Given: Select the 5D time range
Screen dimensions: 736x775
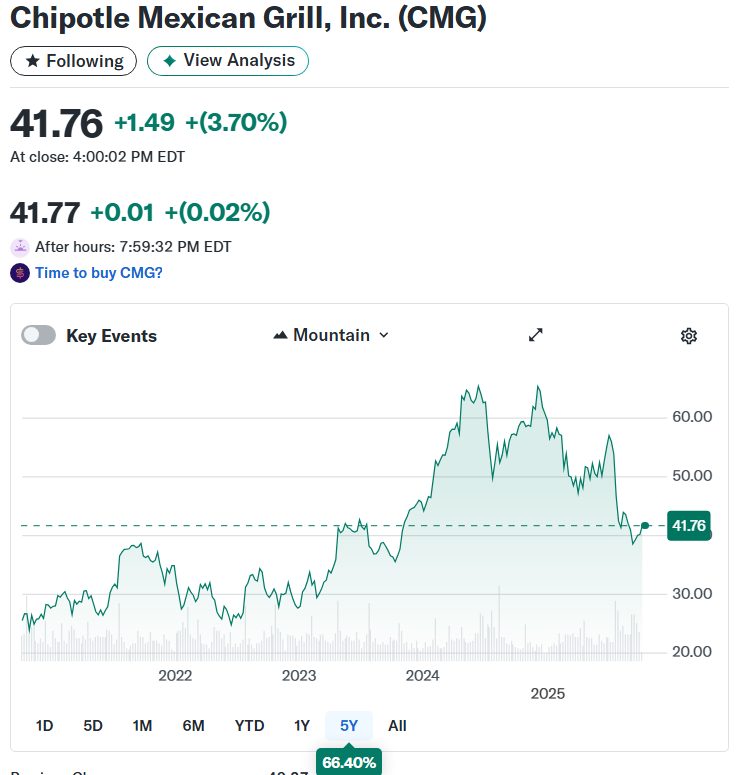Looking at the screenshot, I should (93, 726).
